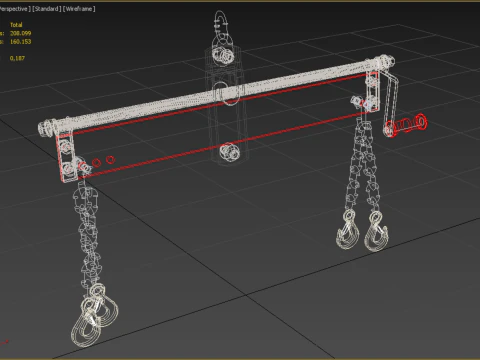
Task: Select the upper pulley wheel below top hook
Action: click(223, 55)
